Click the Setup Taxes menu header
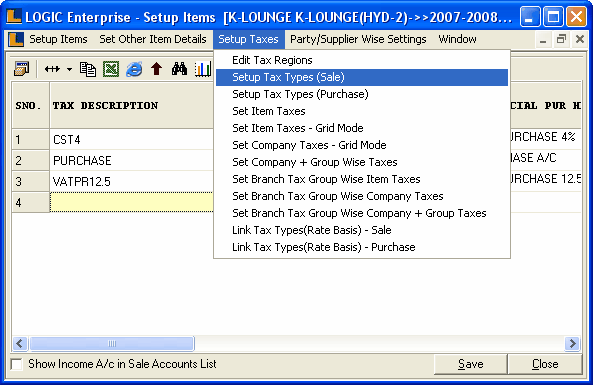Screen dimensions: 593x385 pyautogui.click(x=248, y=39)
